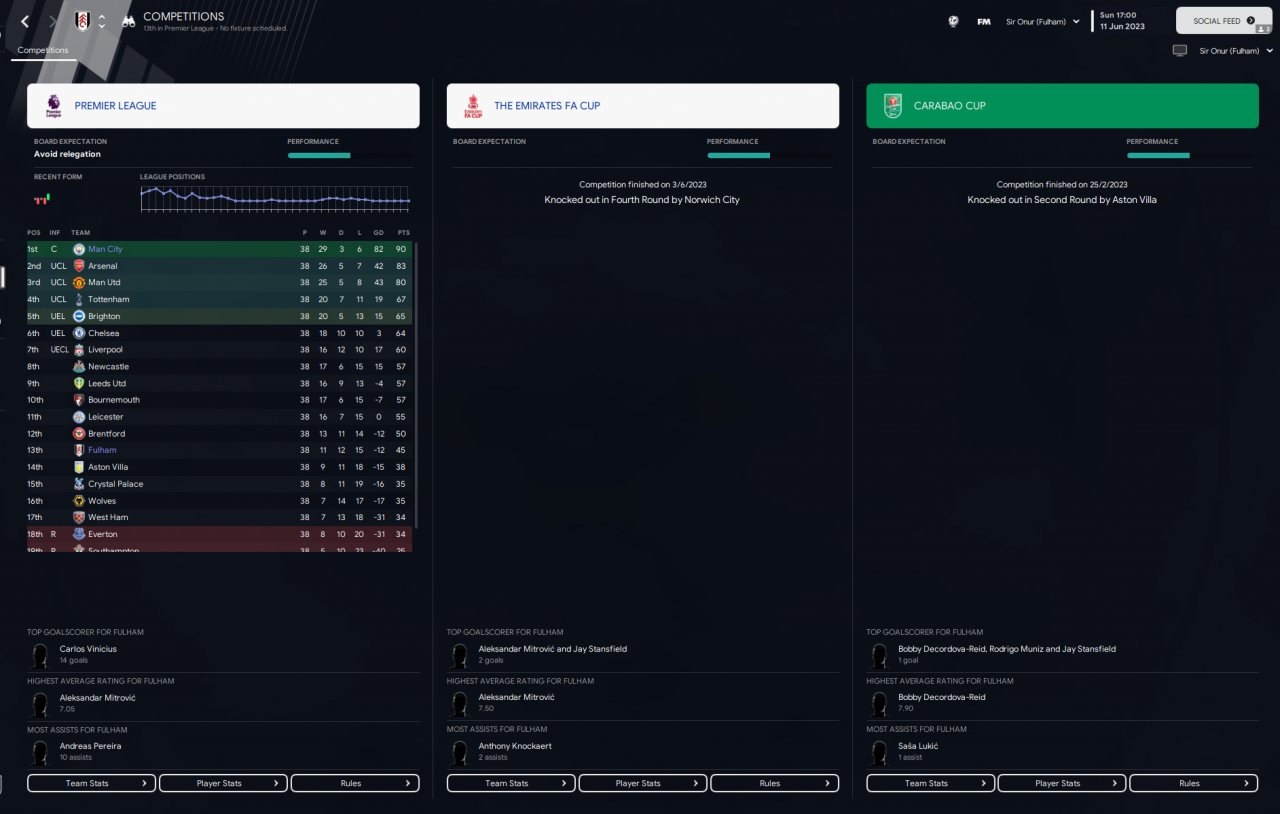The height and width of the screenshot is (814, 1280).
Task: Select West Ham team name in table
Action: tap(108, 517)
